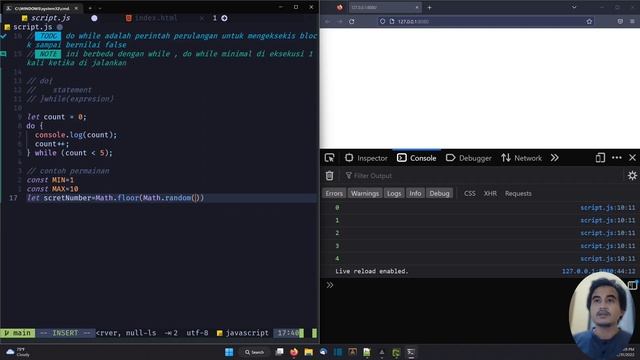The width and height of the screenshot is (640, 360).
Task: Open the taskbar clock
Action: point(625,352)
